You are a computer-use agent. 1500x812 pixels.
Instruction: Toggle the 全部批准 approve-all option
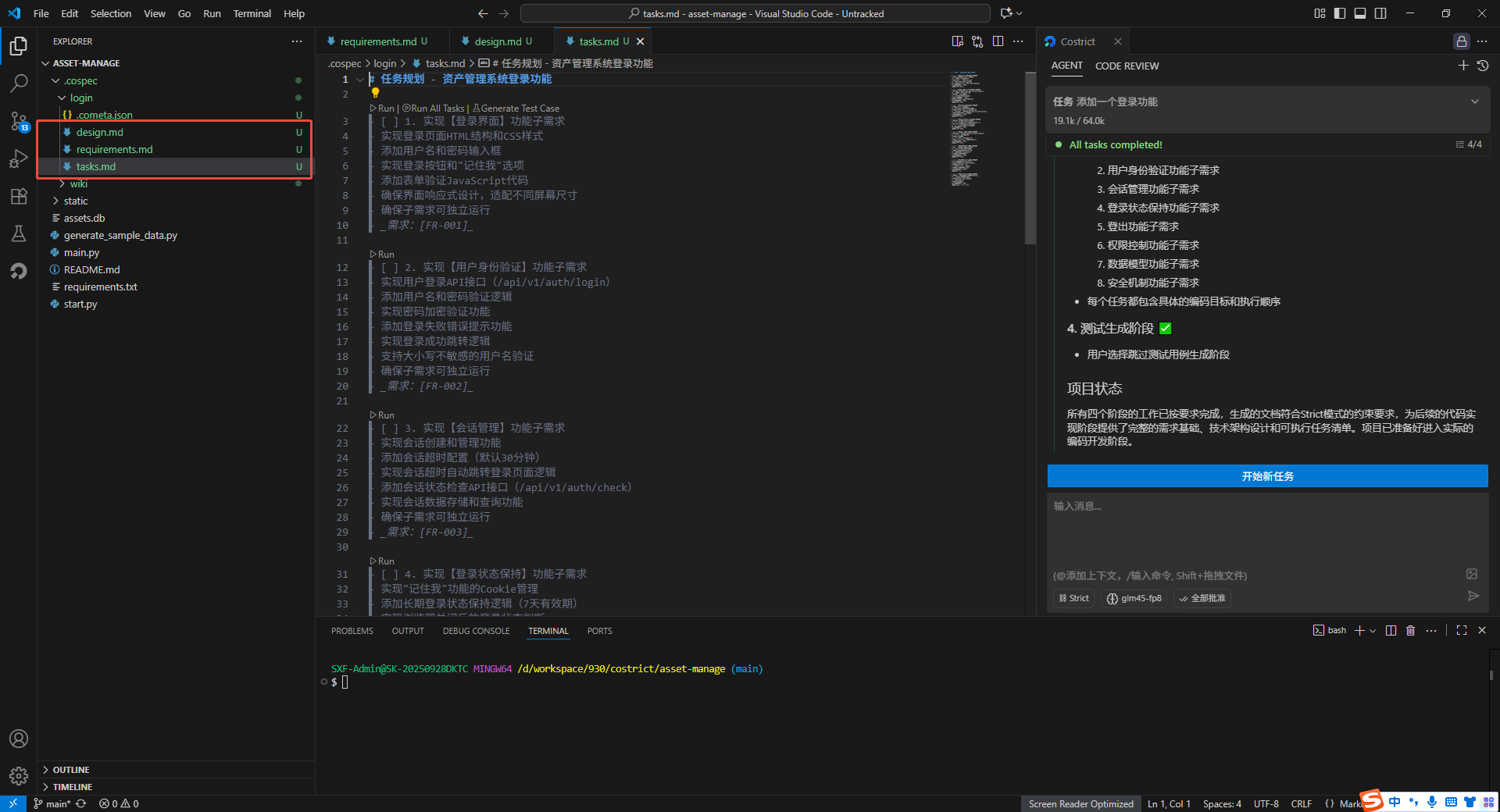[1202, 599]
